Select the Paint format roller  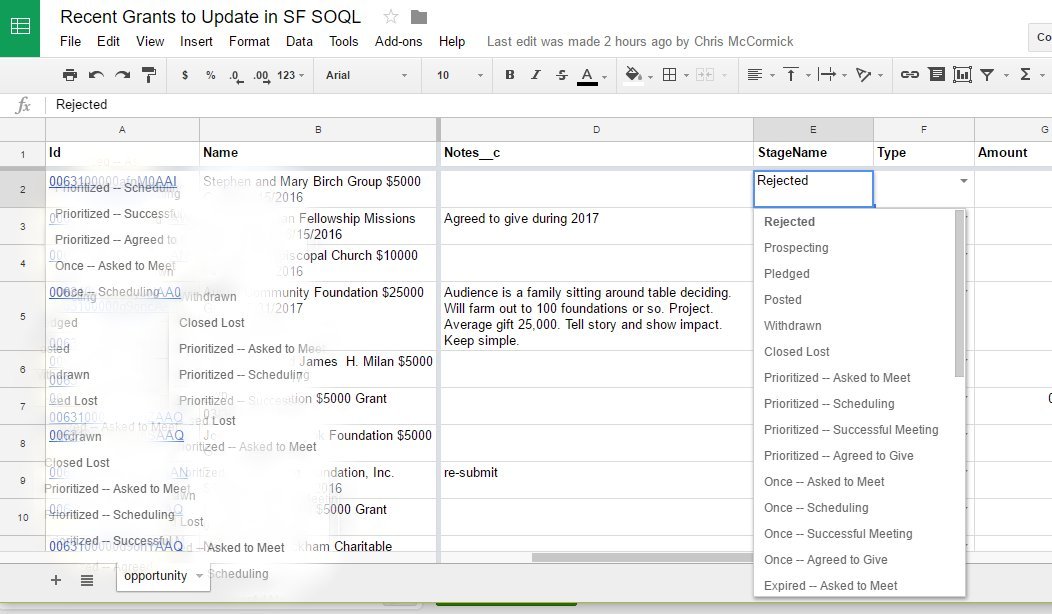[149, 75]
